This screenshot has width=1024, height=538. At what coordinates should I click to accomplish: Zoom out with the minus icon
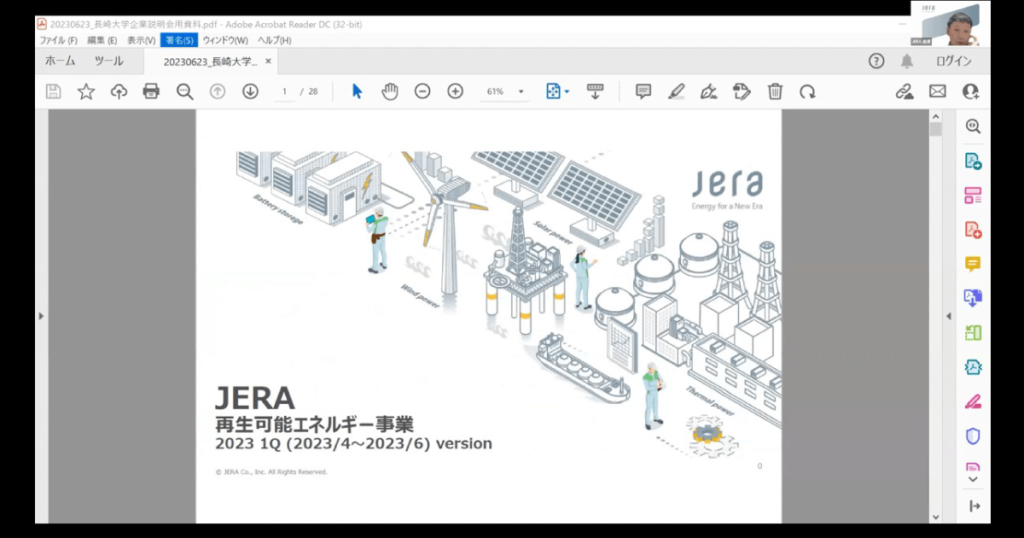pyautogui.click(x=423, y=91)
